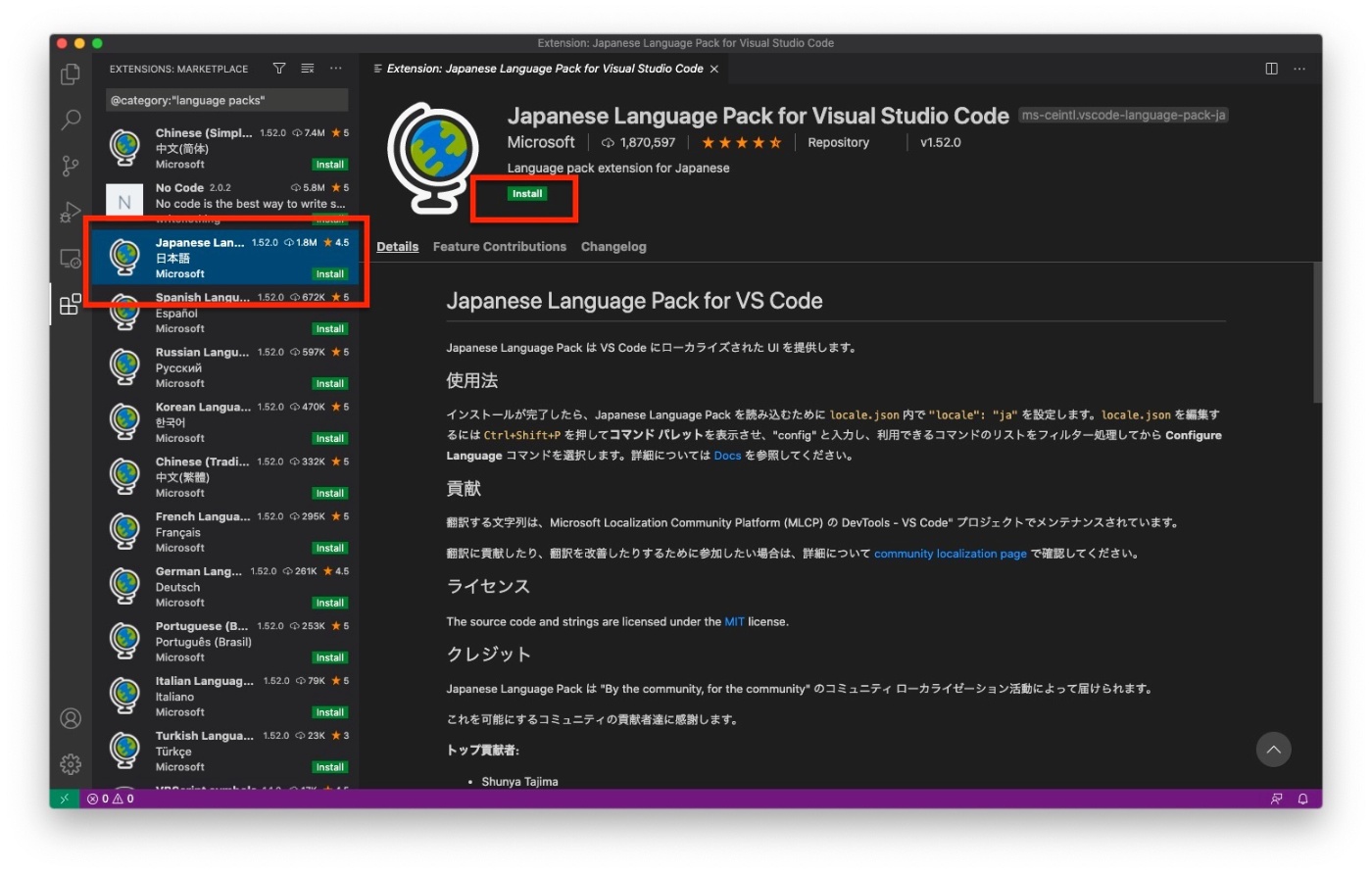1372x874 pixels.
Task: Open the Remote Explorer view
Action: pos(71,259)
